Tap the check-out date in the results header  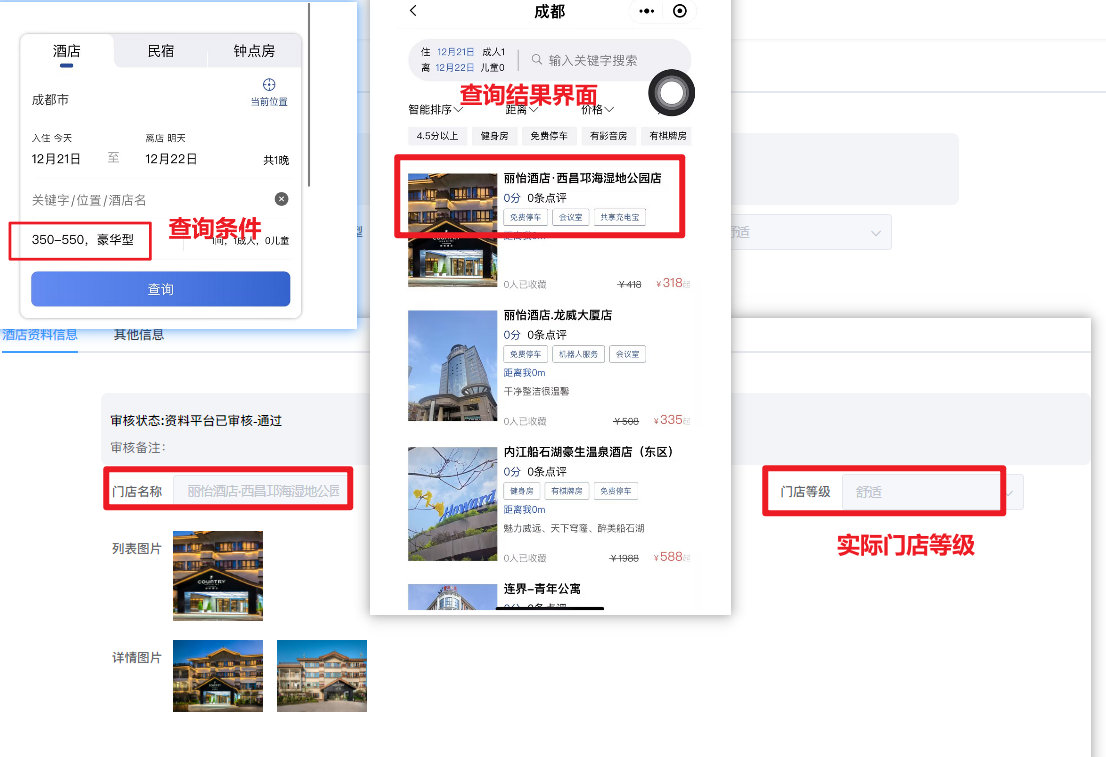[454, 68]
